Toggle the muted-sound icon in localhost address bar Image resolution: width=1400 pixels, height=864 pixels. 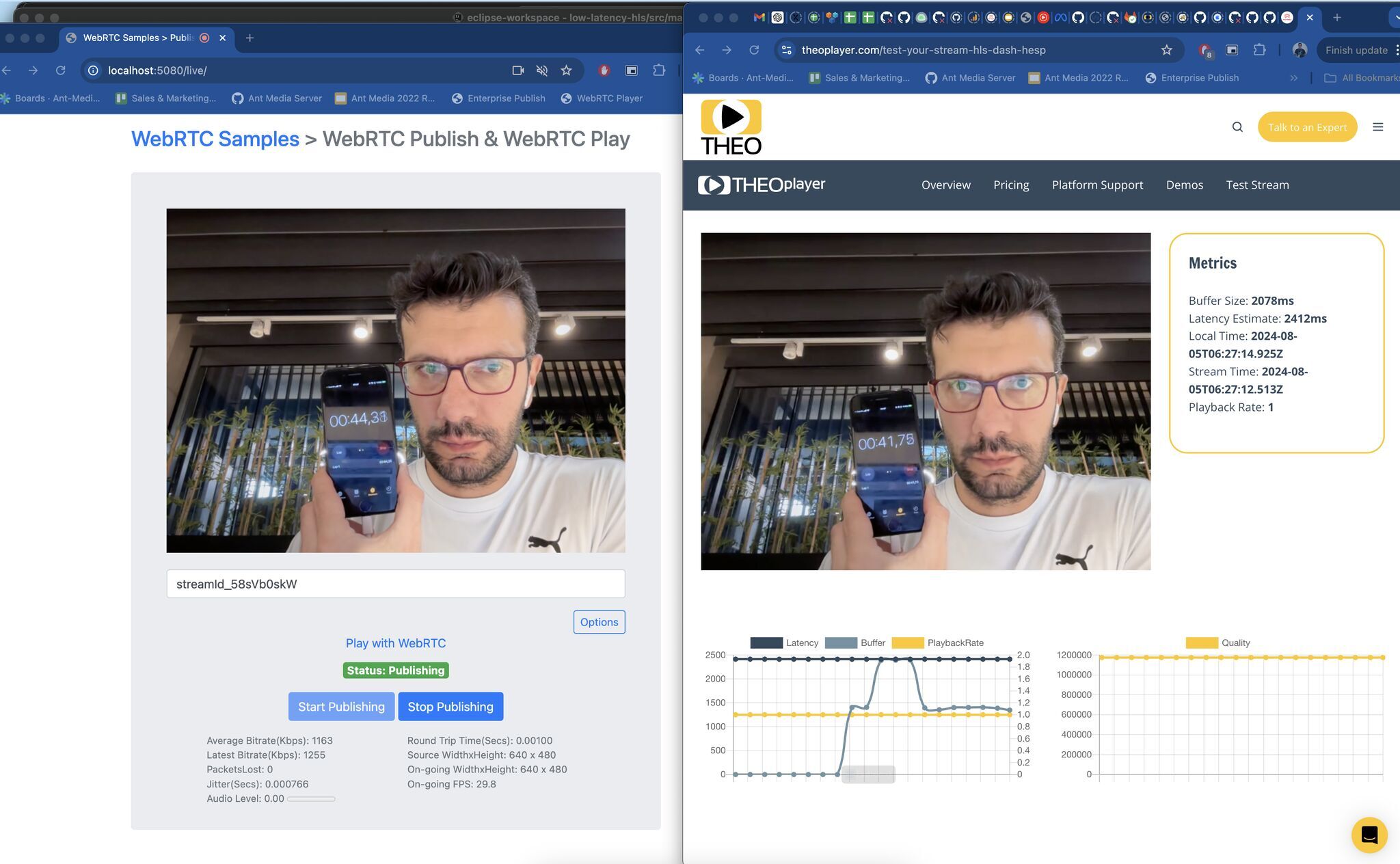542,70
